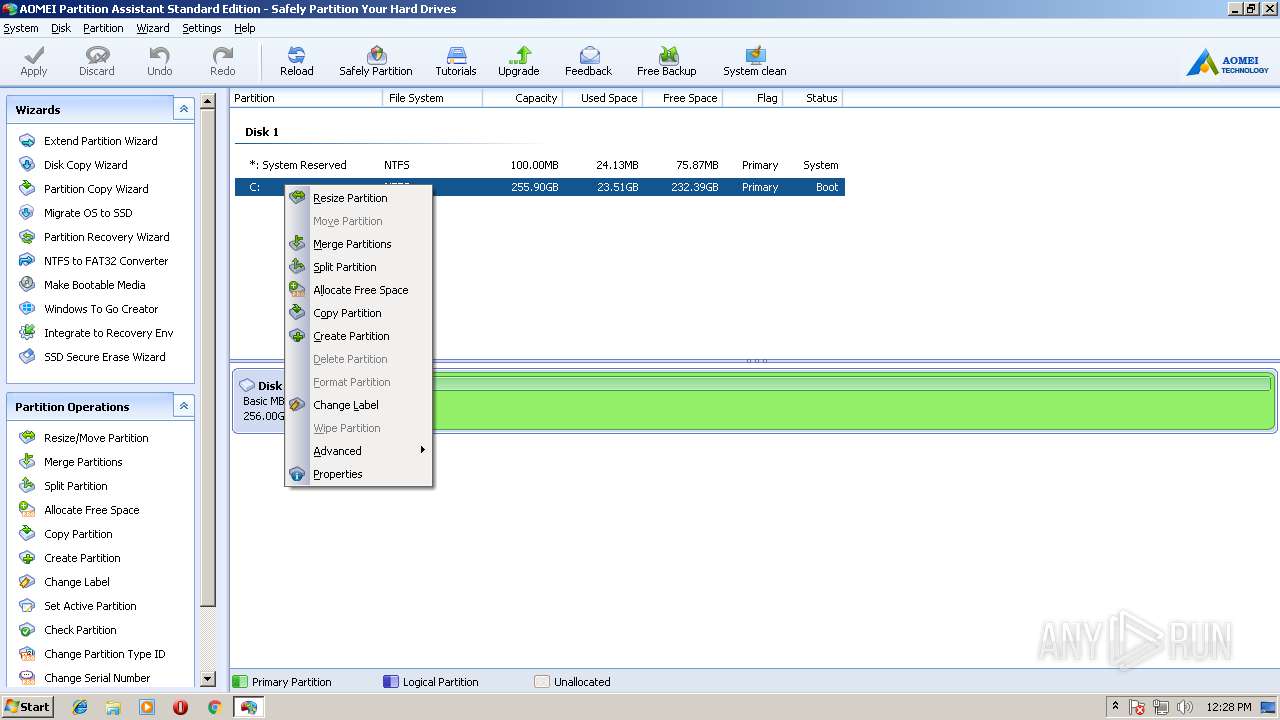
Task: Open Google Chrome from the taskbar
Action: pos(214,707)
